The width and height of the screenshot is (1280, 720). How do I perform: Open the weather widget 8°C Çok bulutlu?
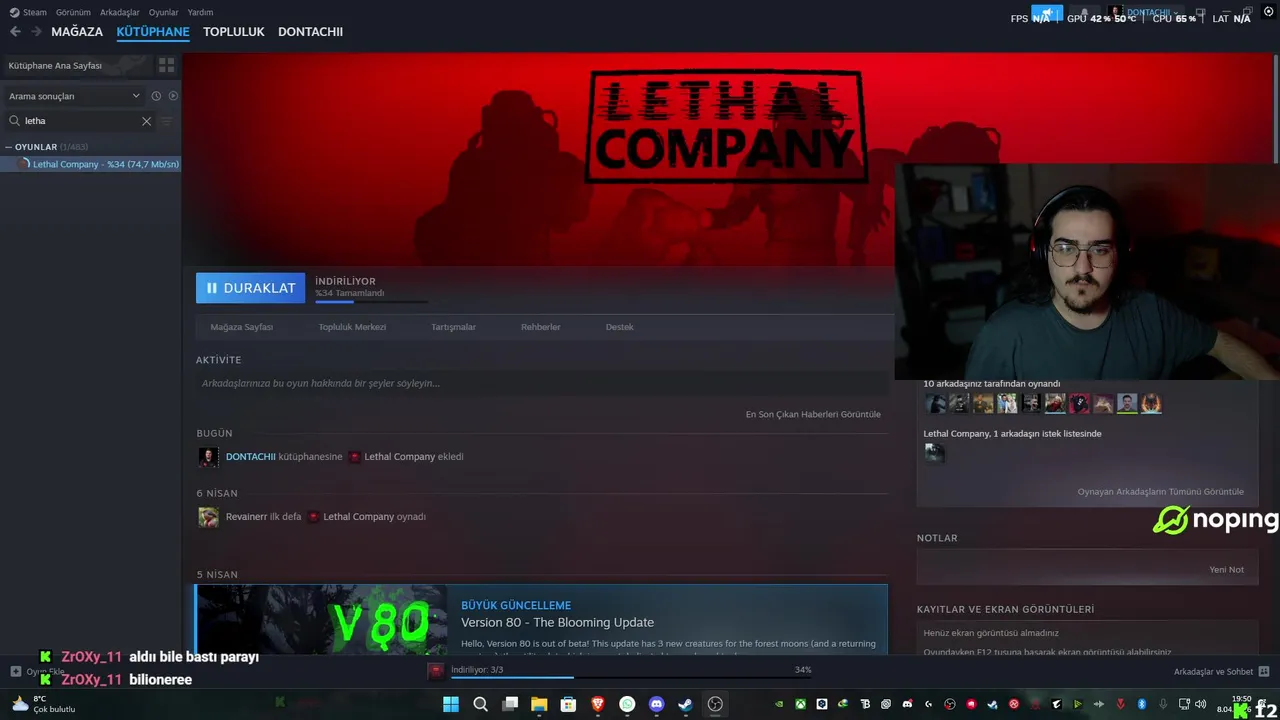coord(42,704)
